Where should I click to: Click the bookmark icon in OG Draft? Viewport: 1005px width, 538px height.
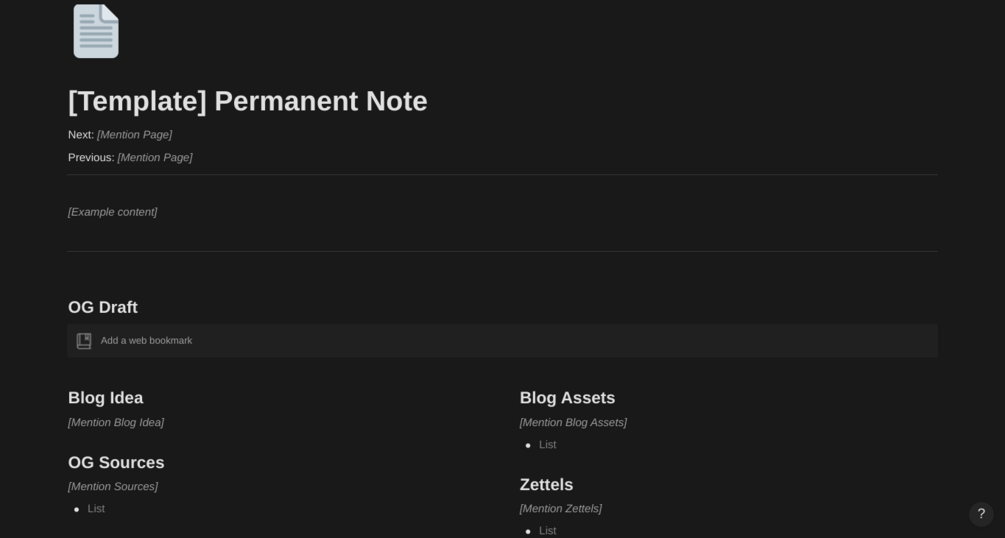click(84, 341)
